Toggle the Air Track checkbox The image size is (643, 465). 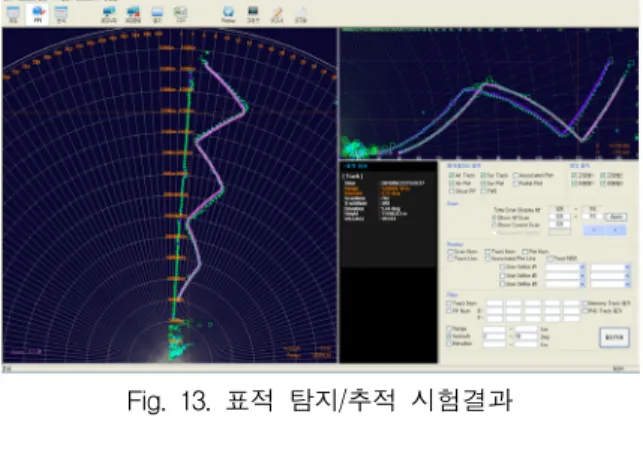[451, 176]
